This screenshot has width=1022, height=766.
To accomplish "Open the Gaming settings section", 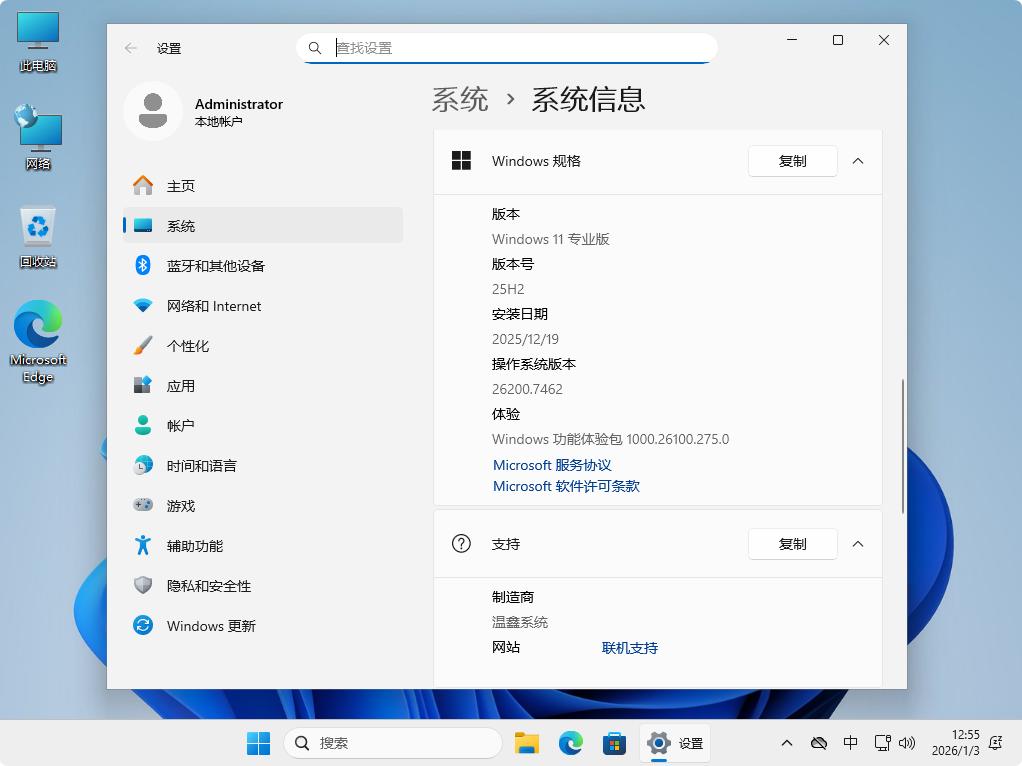I will click(x=181, y=506).
